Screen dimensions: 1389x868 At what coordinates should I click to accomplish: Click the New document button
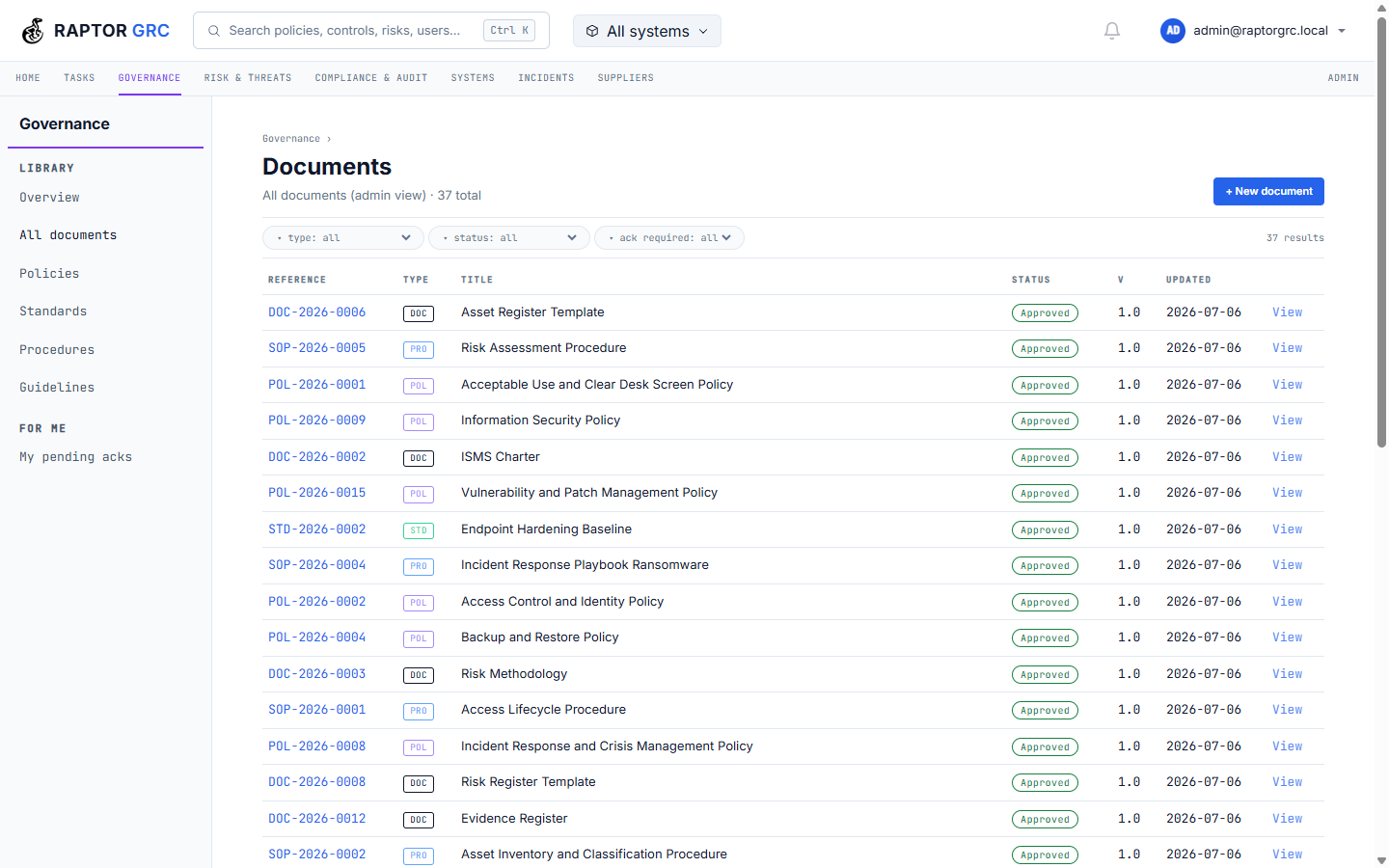(x=1268, y=191)
